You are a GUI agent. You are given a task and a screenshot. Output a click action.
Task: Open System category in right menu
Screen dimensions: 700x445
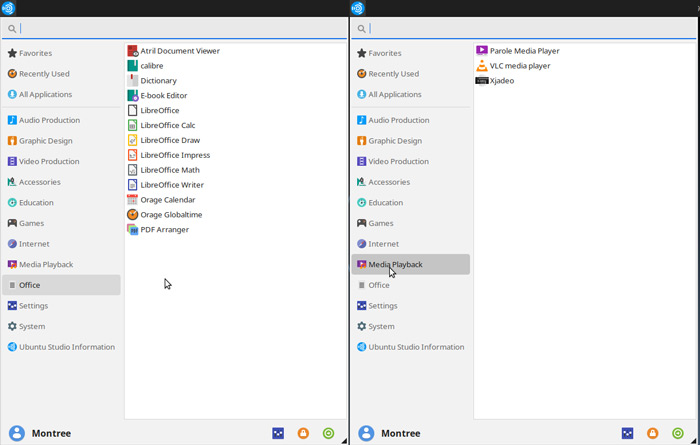[x=411, y=326]
